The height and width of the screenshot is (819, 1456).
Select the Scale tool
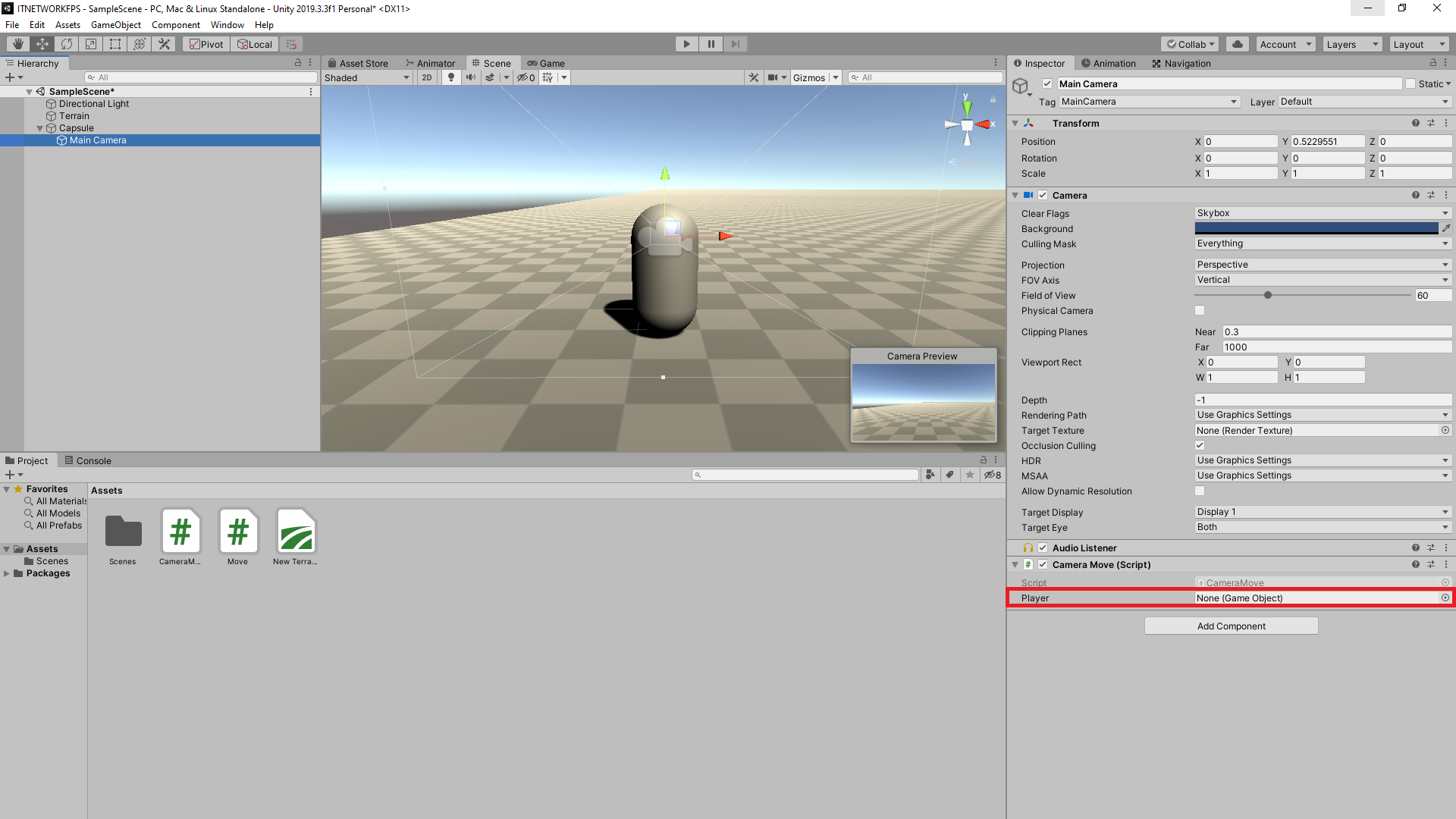coord(90,43)
